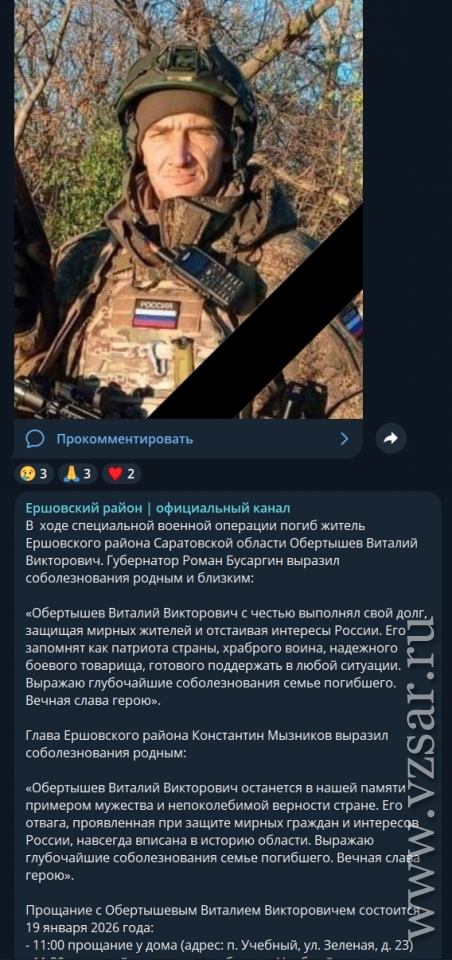Open Ершовский район официальный канал link
Screen dimensions: 452x960
point(158,508)
